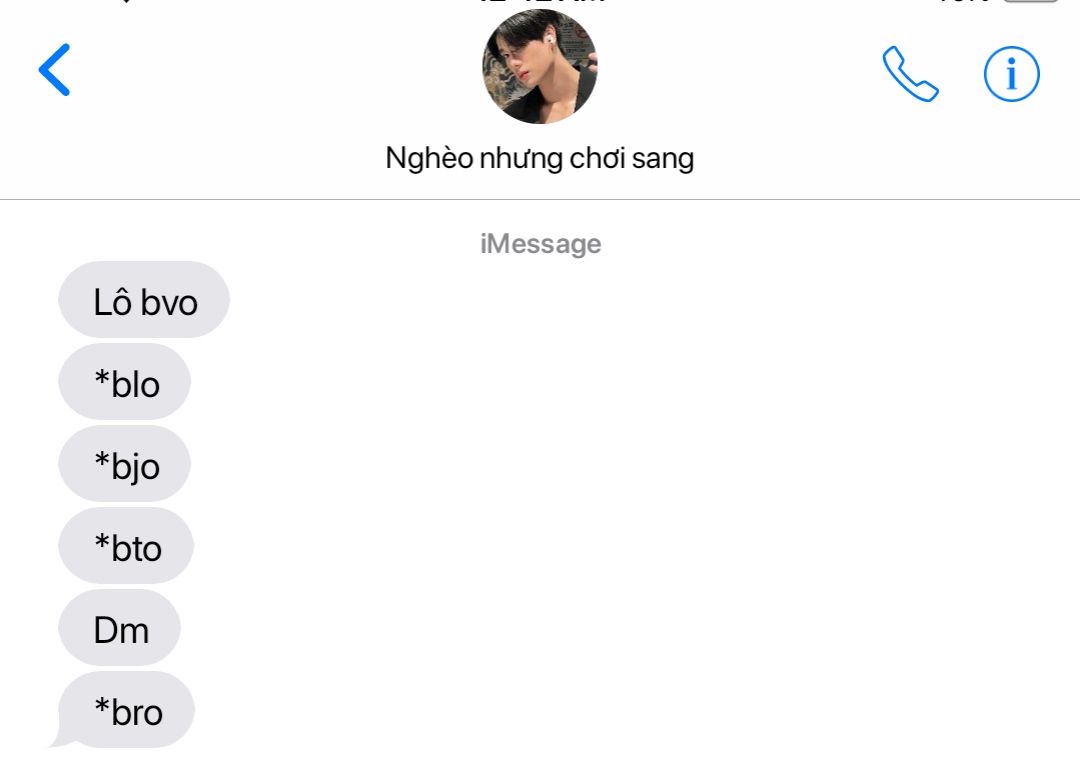Select the "*bjo" message bubble

click(125, 464)
